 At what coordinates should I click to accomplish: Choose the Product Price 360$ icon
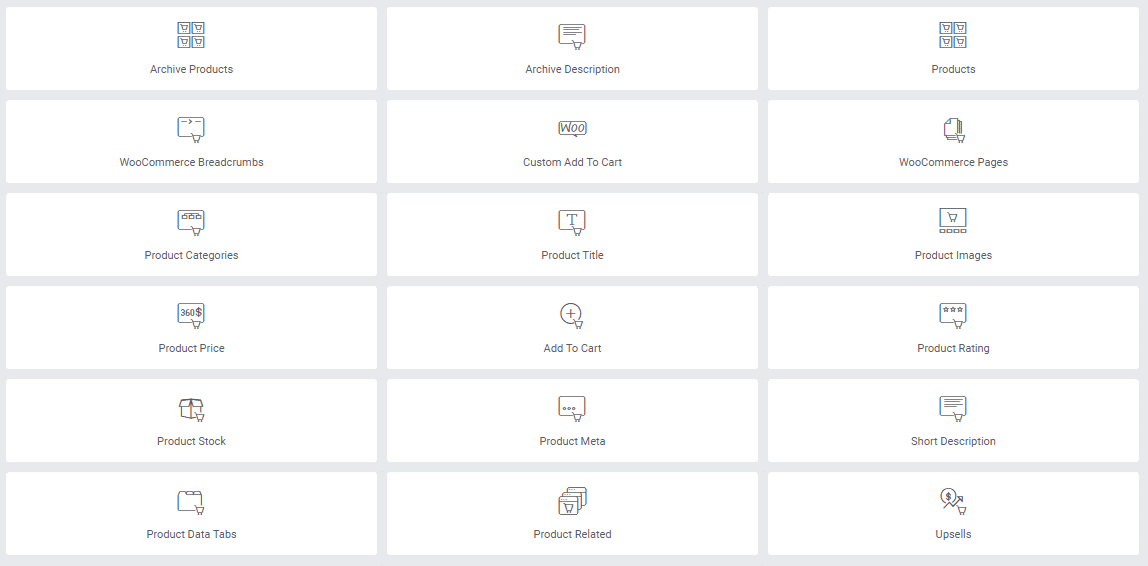pyautogui.click(x=191, y=315)
